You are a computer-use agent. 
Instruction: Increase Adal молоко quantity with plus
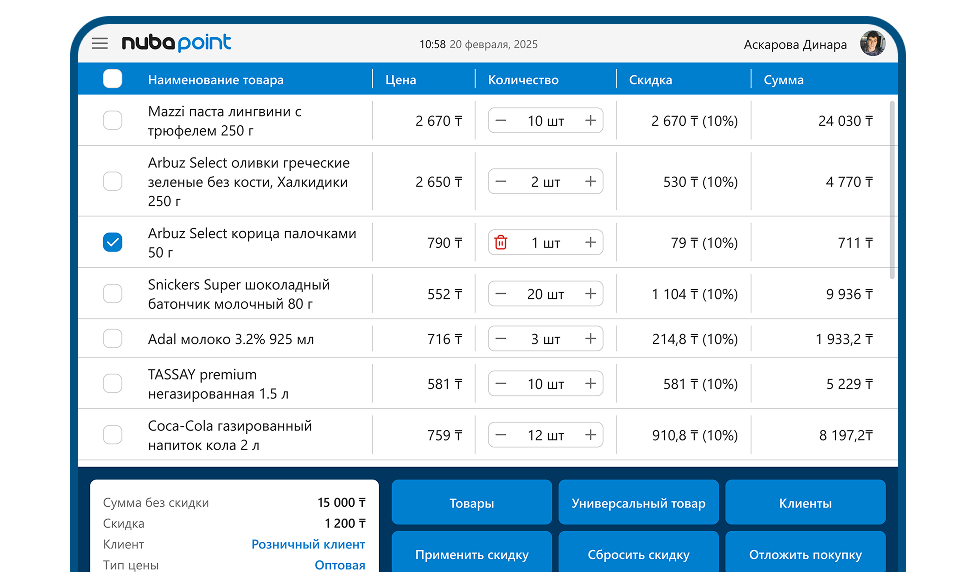pyautogui.click(x=591, y=339)
